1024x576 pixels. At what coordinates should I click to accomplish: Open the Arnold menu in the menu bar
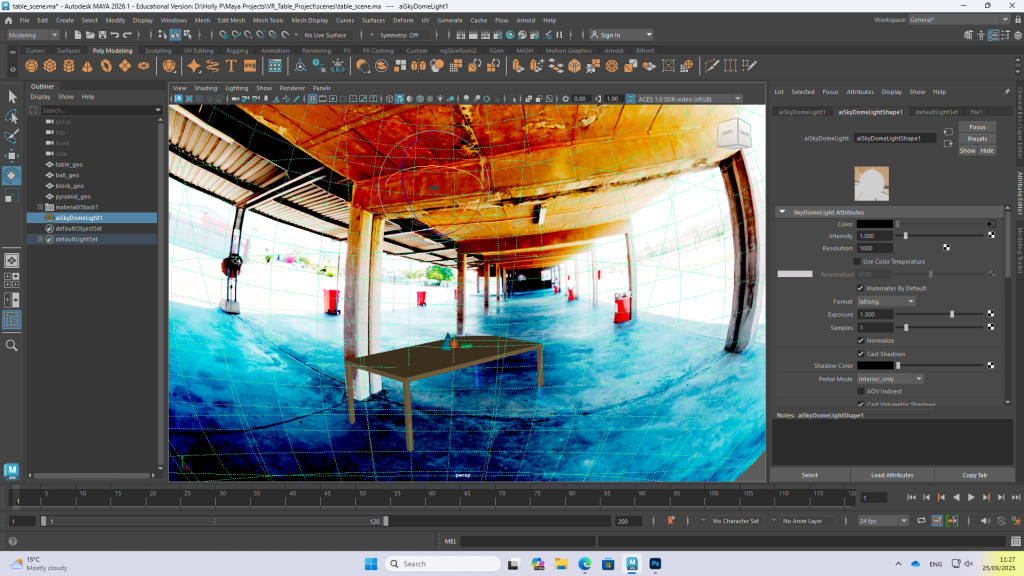tap(525, 20)
